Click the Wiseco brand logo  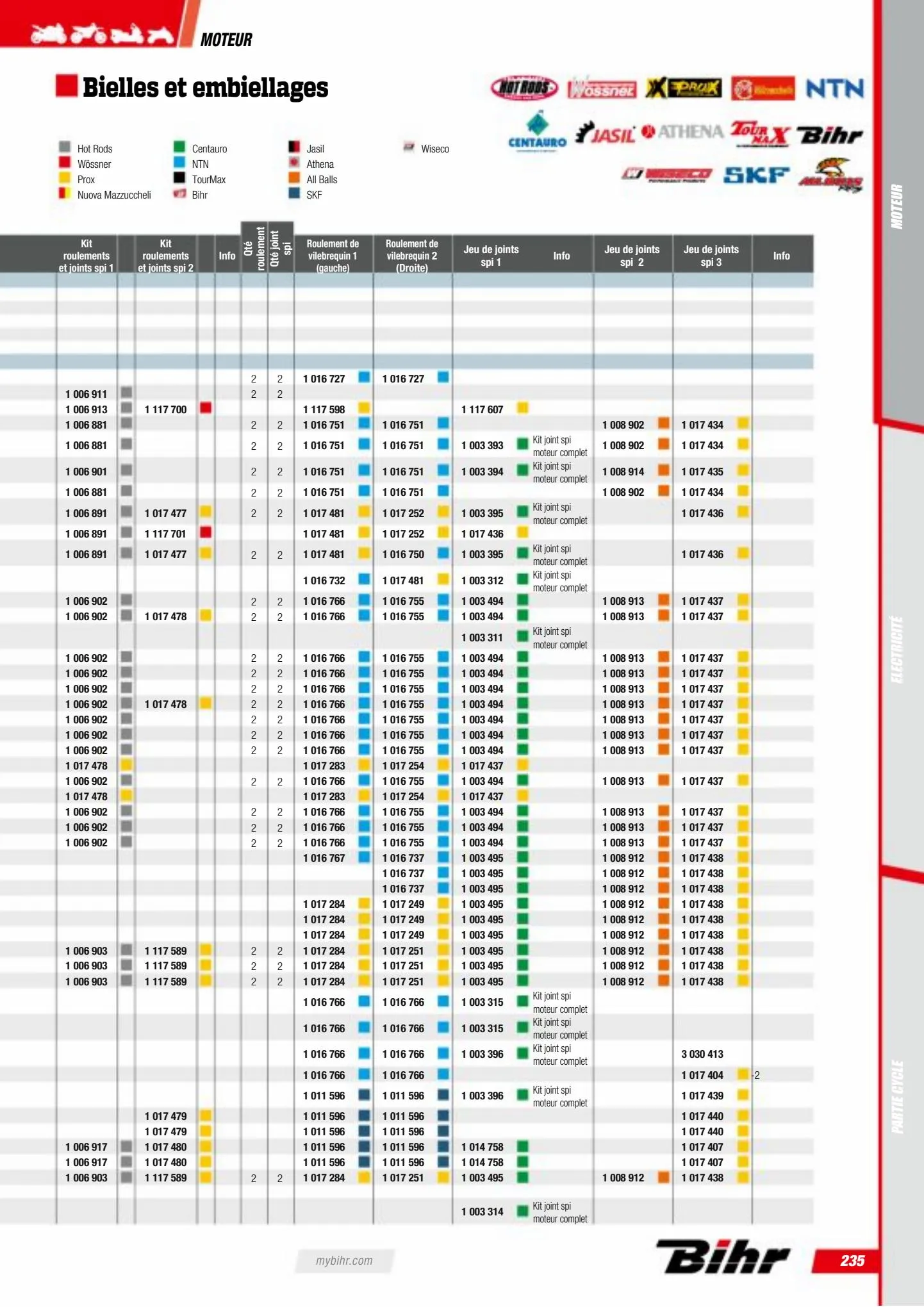(x=666, y=174)
